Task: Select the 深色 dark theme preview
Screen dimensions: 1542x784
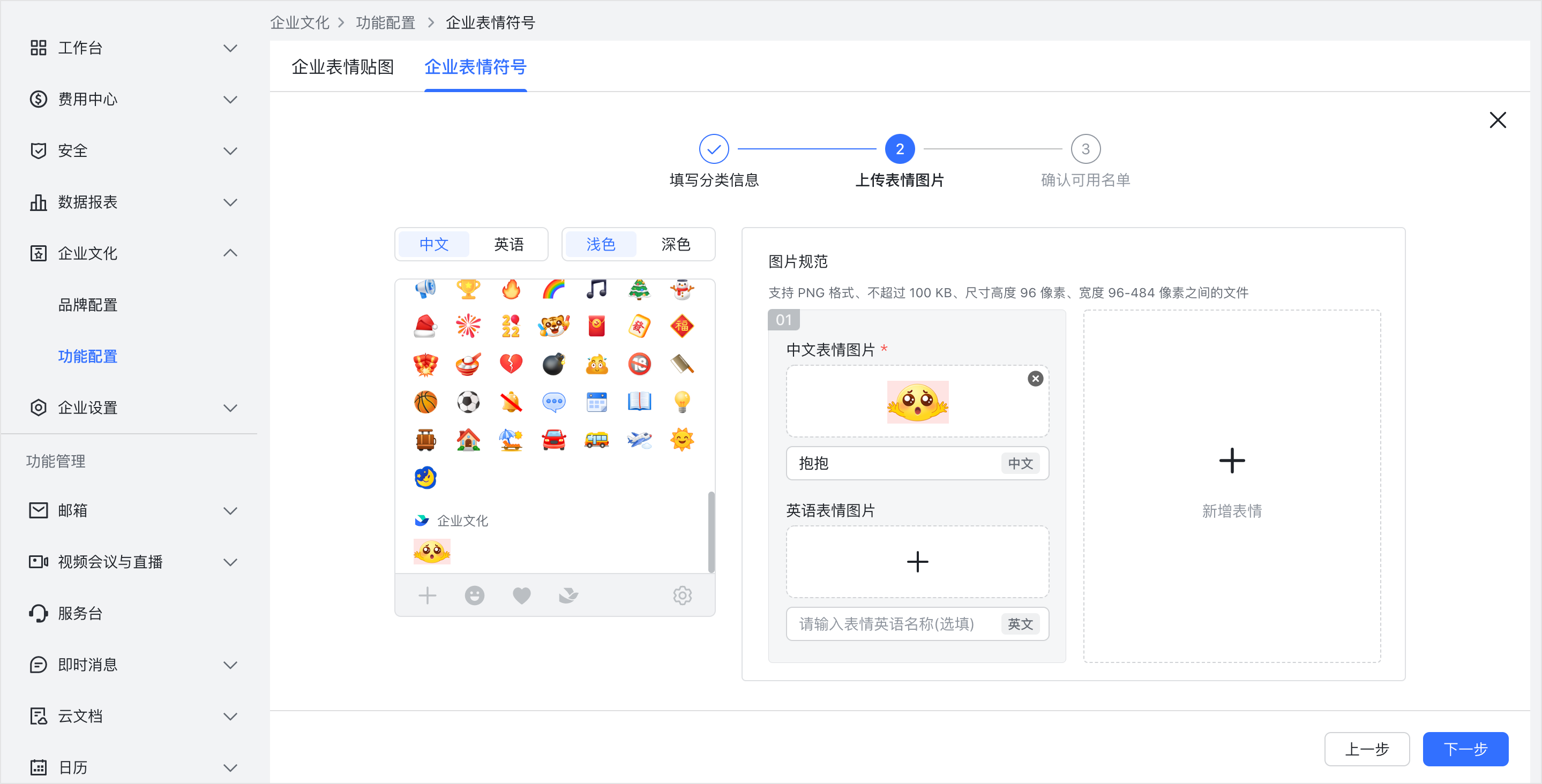Action: point(675,244)
